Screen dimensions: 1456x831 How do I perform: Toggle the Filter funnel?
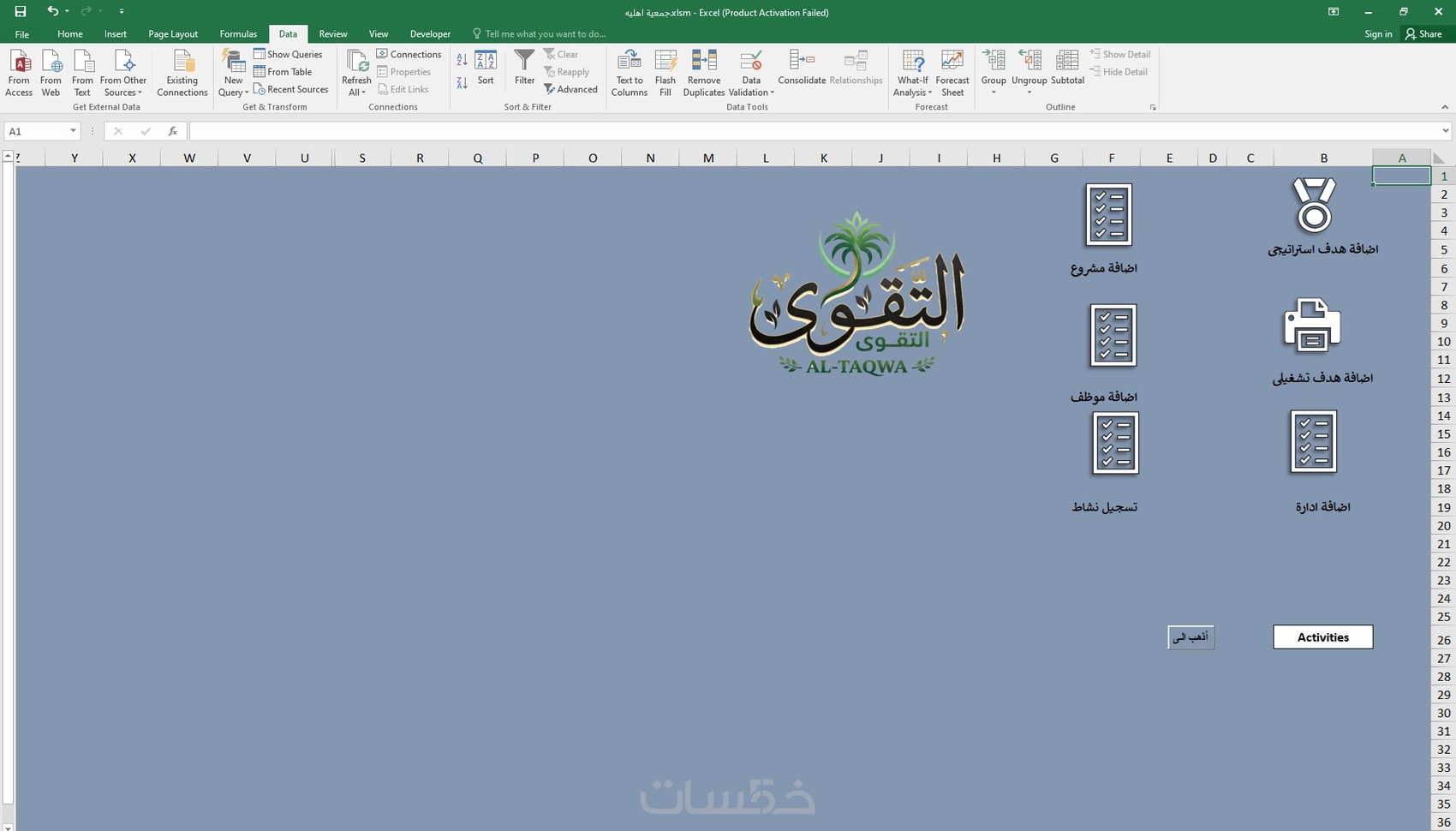[x=524, y=68]
